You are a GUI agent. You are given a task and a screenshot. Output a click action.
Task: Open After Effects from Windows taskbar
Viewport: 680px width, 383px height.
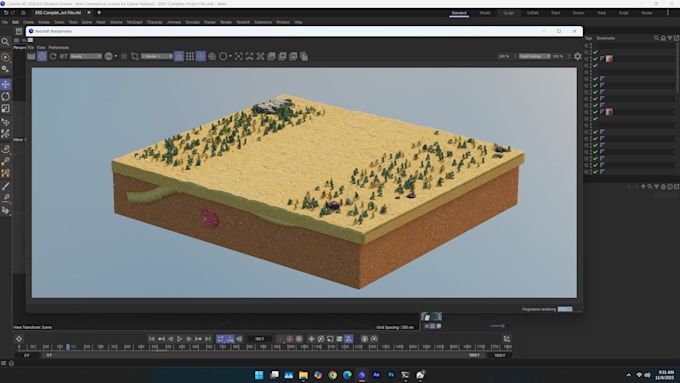tap(376, 375)
